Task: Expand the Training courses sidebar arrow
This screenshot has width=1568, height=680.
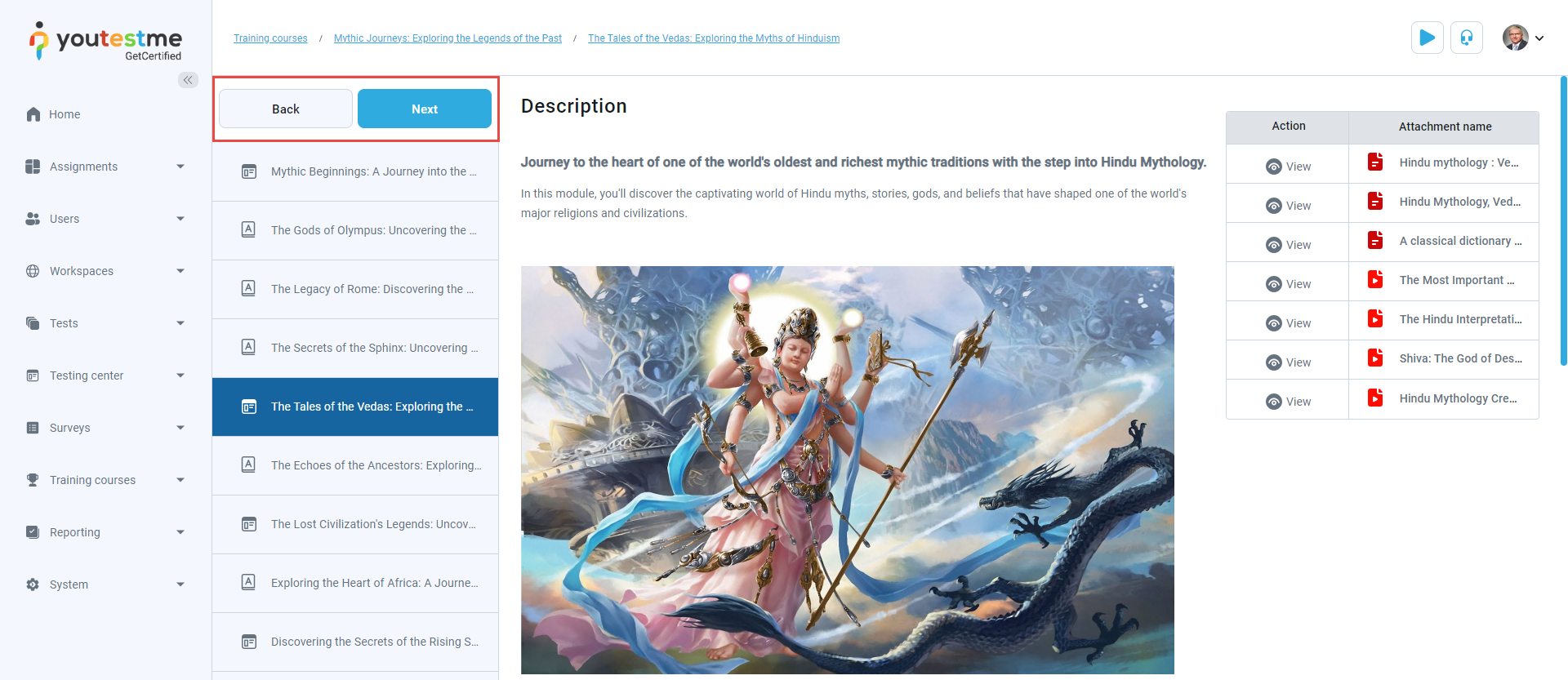Action: tap(180, 480)
